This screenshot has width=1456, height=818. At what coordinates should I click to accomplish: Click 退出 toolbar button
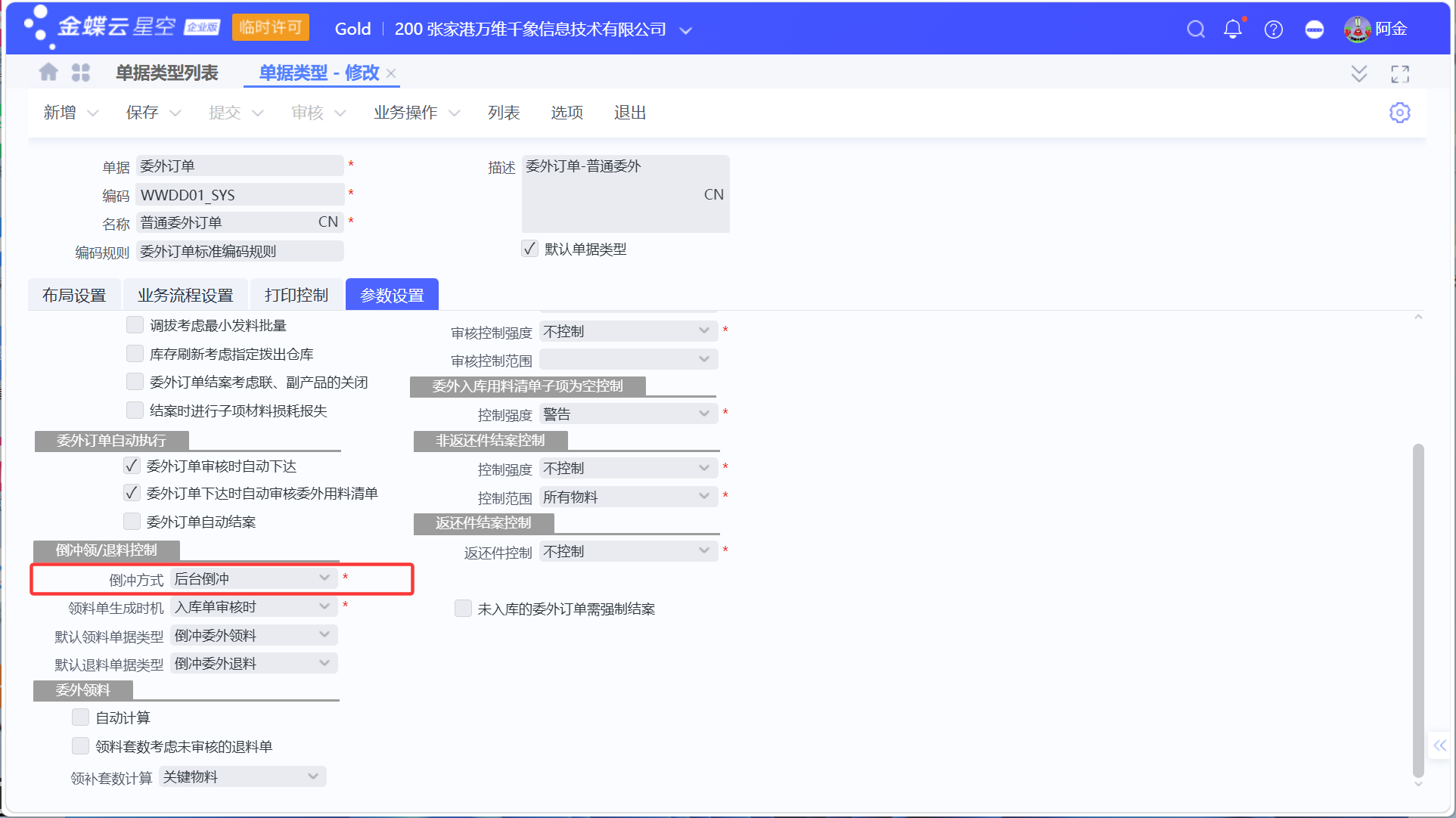pyautogui.click(x=629, y=113)
